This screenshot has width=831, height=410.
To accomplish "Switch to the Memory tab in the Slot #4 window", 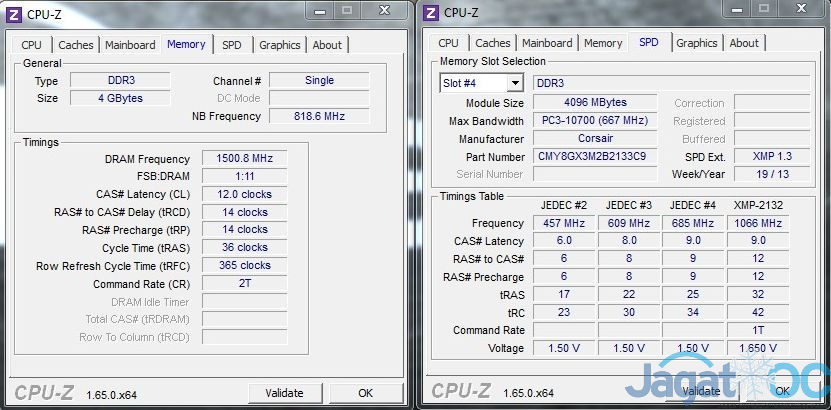I will click(x=603, y=43).
